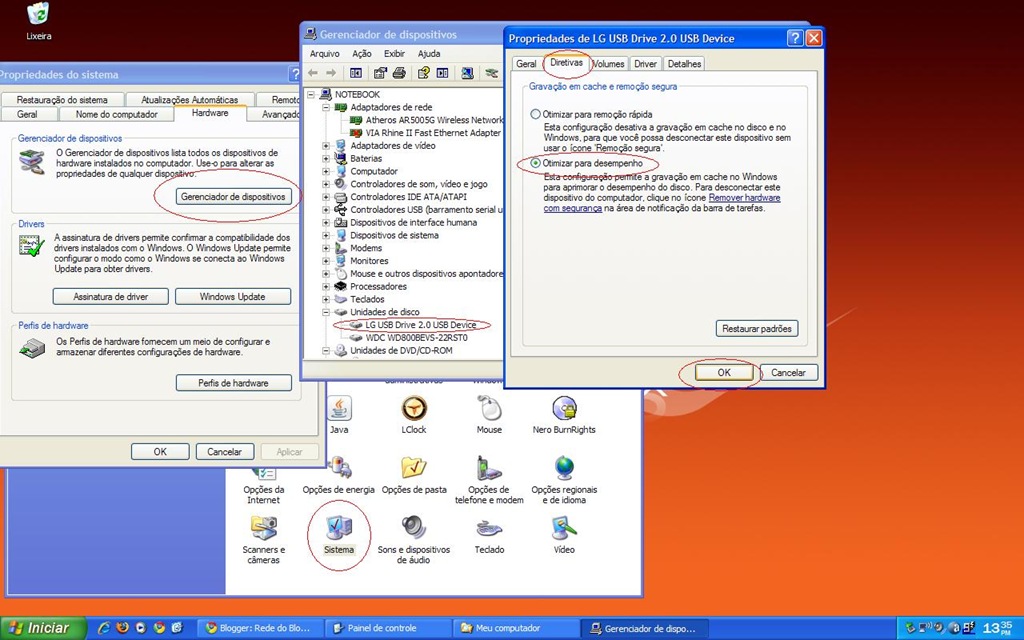
Task: Click the Iniciar start button
Action: pos(43,628)
